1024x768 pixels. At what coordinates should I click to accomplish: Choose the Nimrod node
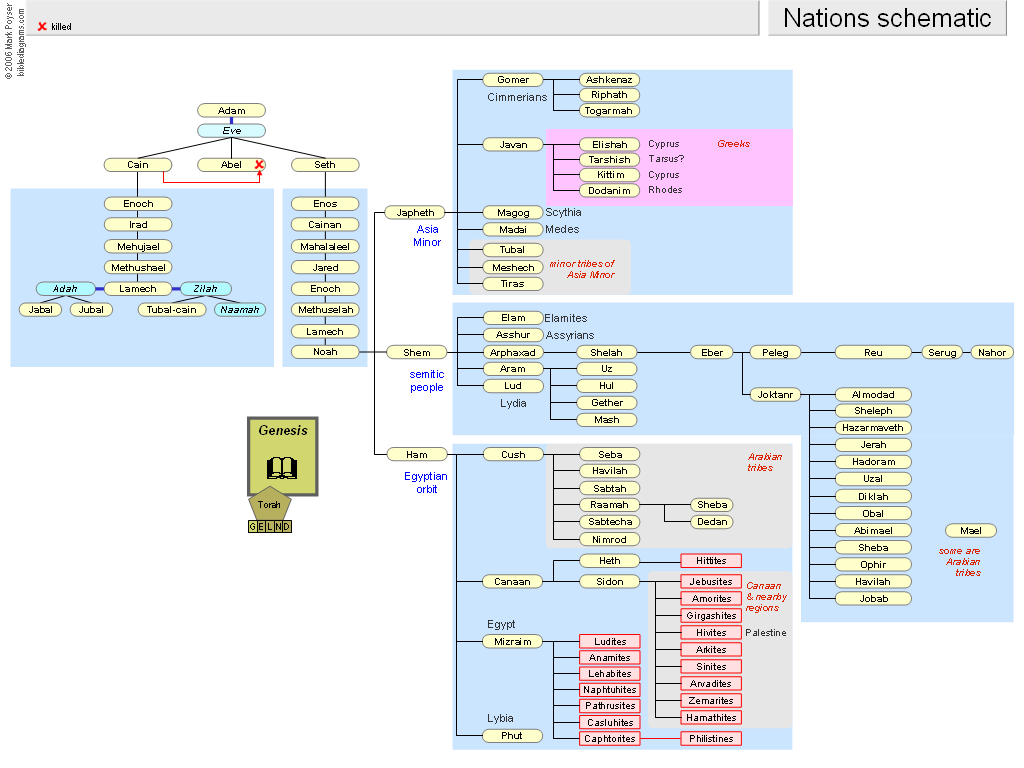(x=610, y=539)
